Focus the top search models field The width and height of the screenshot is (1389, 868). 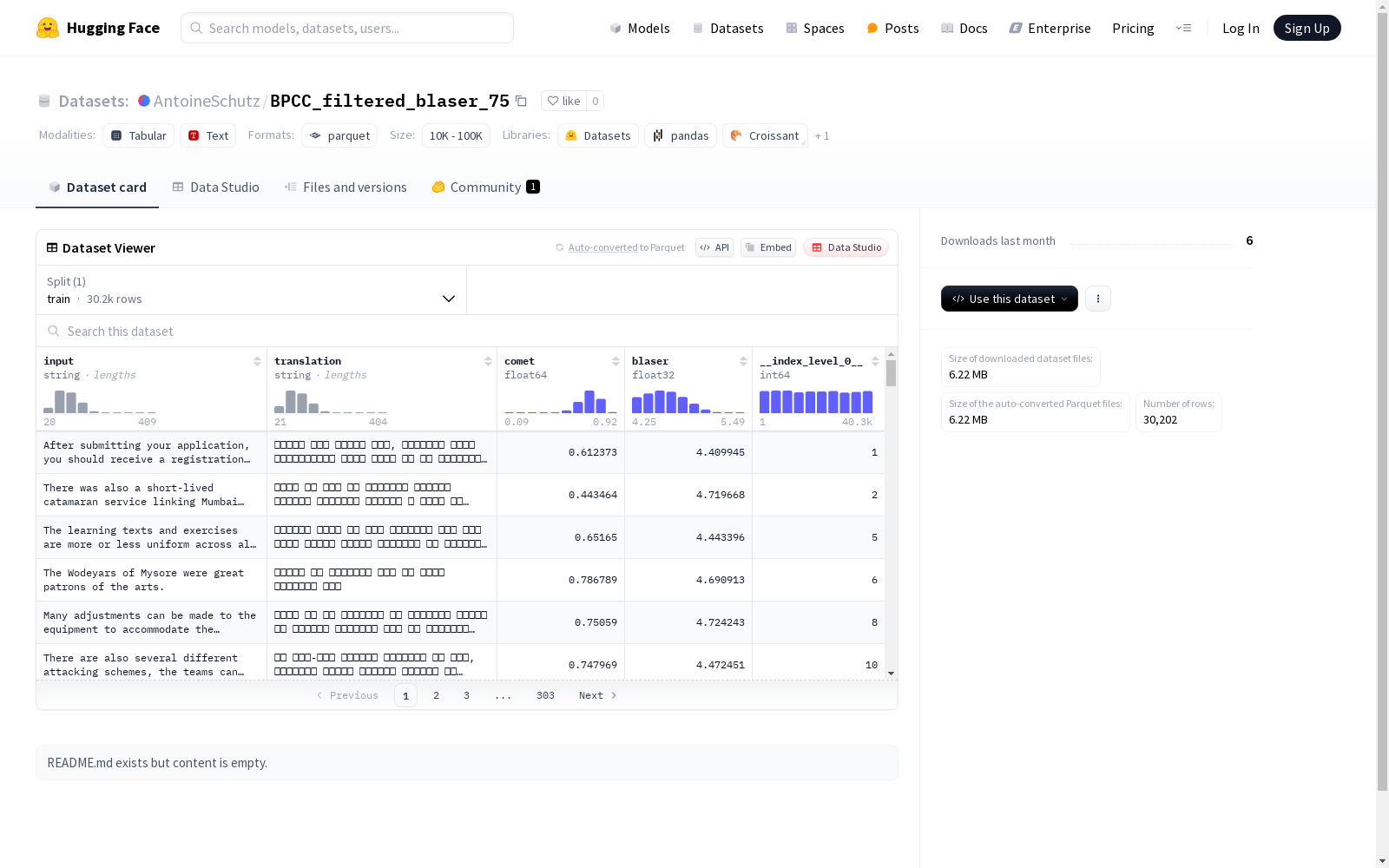point(347,28)
